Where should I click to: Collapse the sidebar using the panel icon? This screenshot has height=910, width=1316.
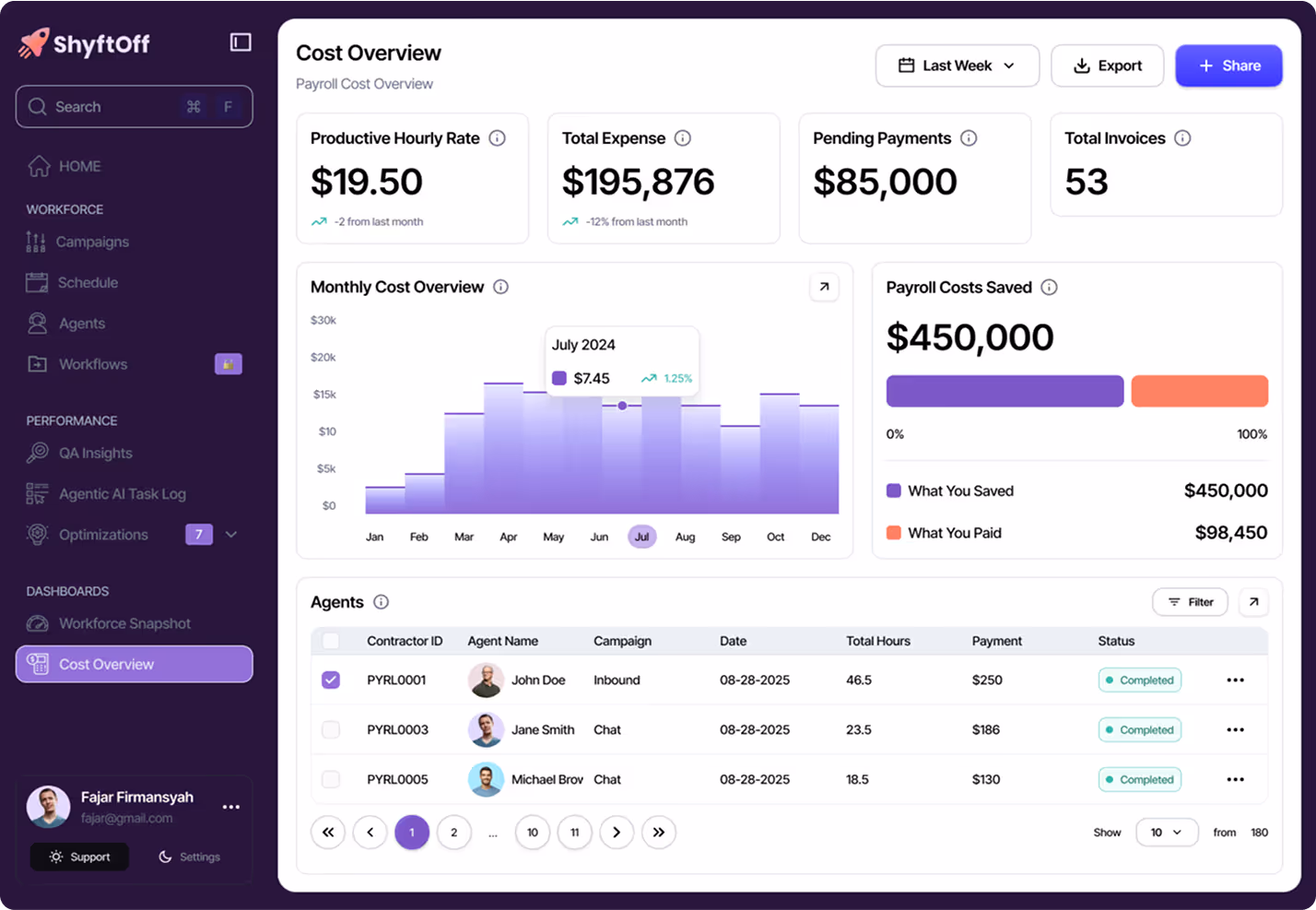tap(240, 41)
